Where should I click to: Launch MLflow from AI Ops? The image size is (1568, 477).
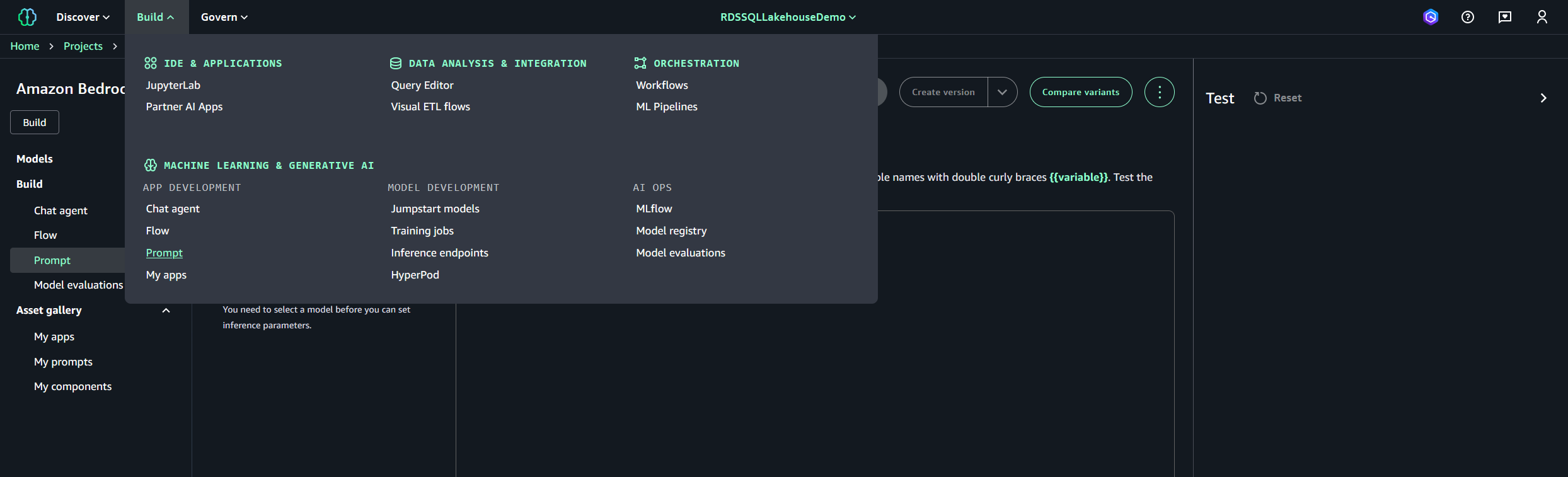click(x=654, y=209)
